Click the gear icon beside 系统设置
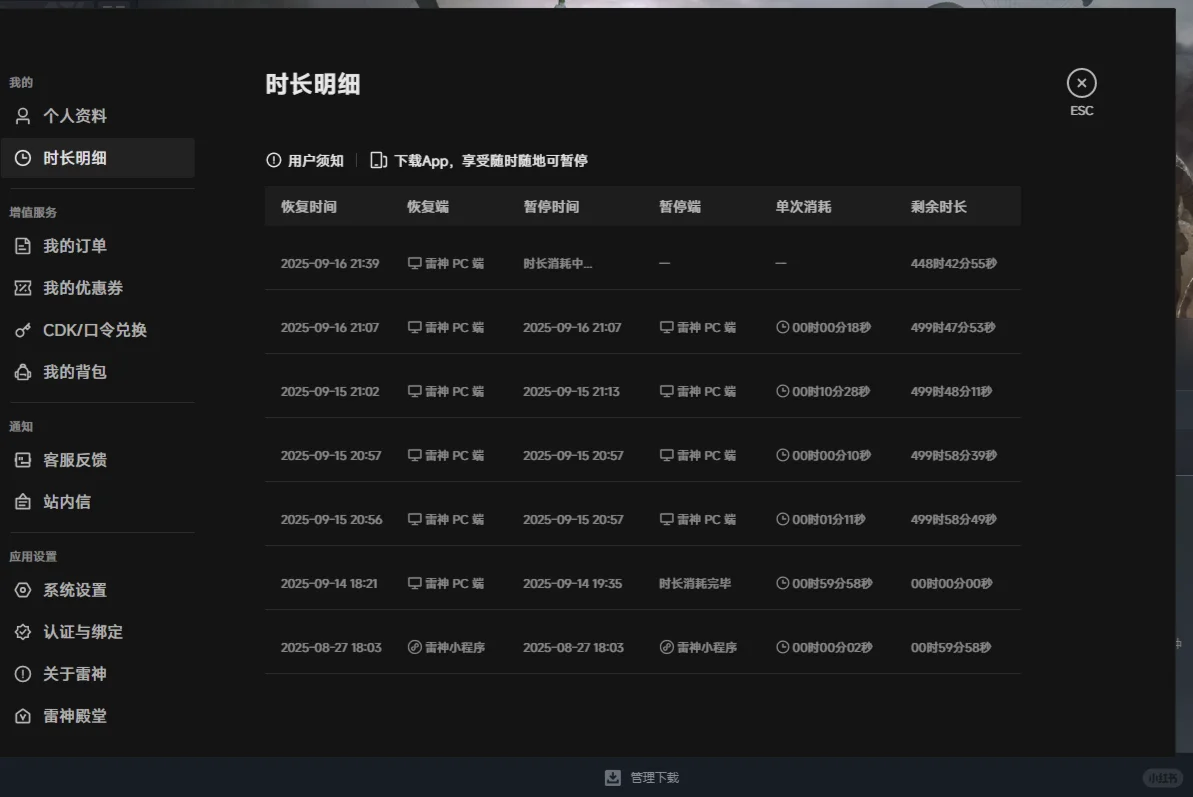1193x797 pixels. [23, 590]
